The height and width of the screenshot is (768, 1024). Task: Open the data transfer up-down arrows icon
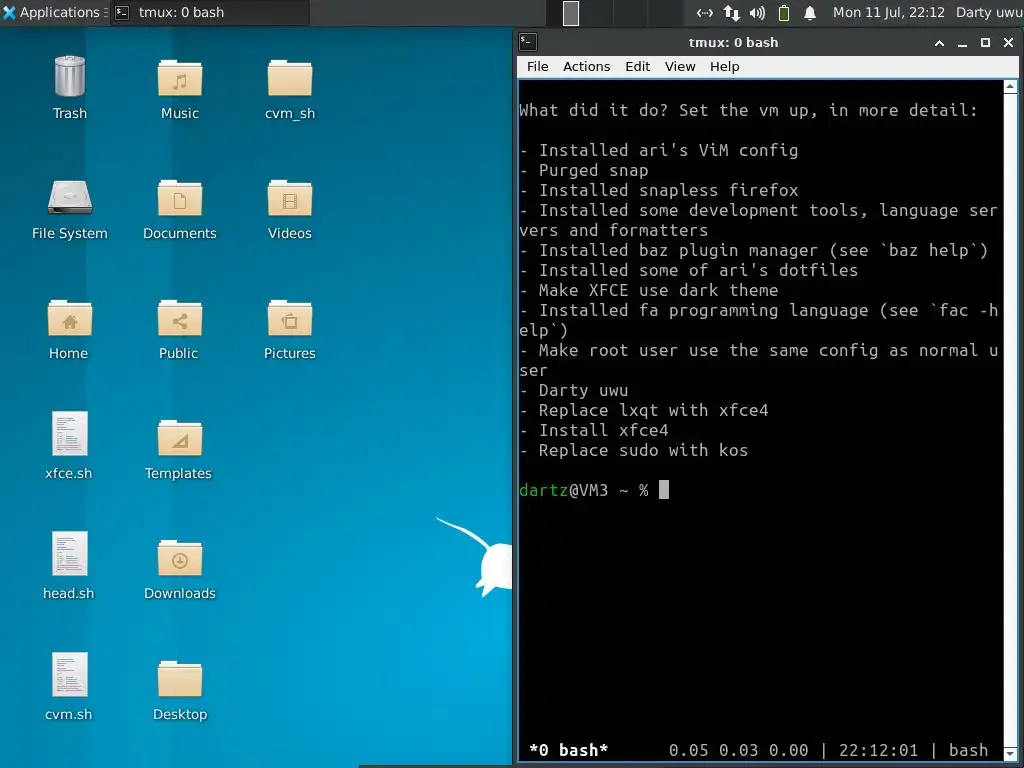pyautogui.click(x=731, y=12)
